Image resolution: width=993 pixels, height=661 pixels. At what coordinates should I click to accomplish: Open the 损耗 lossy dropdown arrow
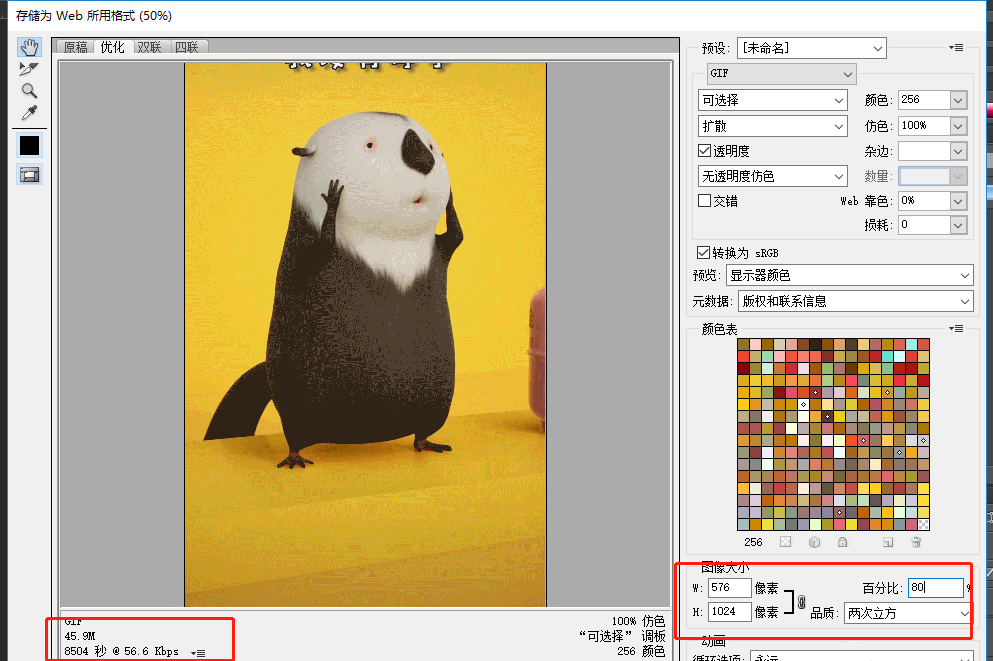pyautogui.click(x=958, y=225)
